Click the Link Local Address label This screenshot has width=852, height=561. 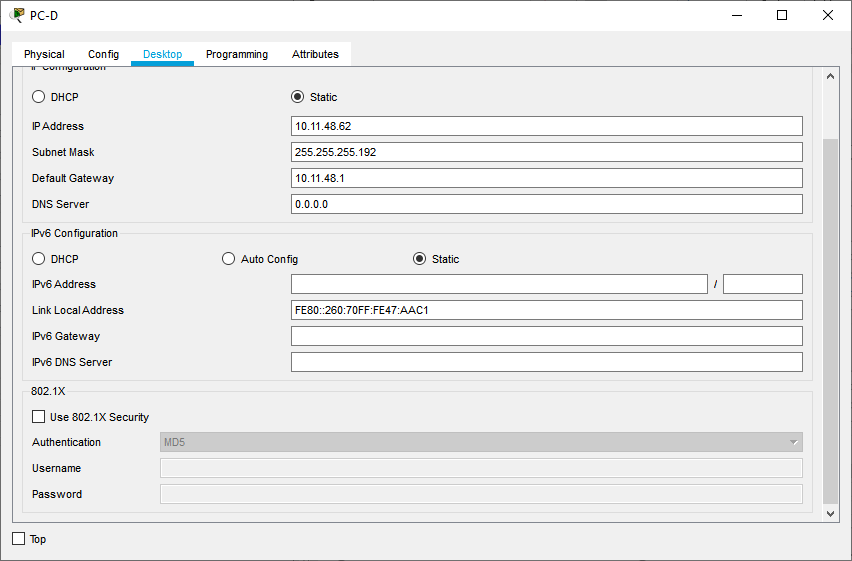click(x=78, y=310)
